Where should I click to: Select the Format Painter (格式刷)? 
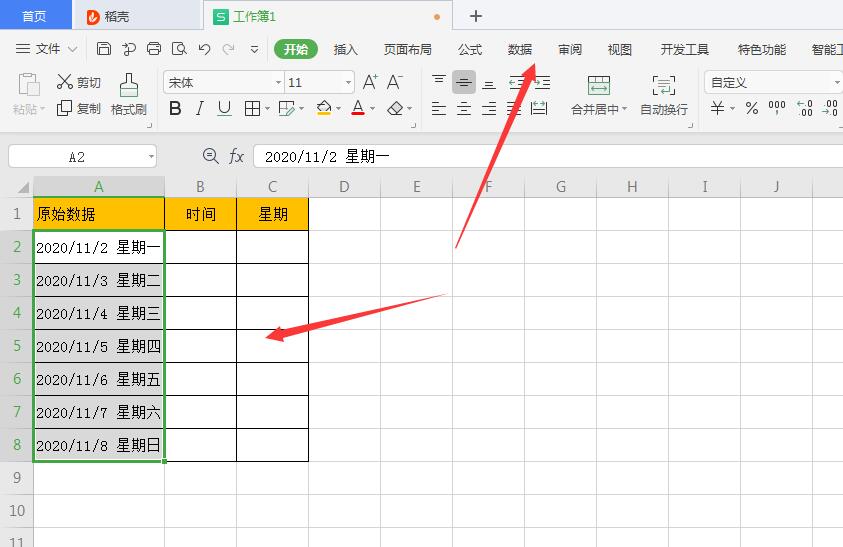(x=128, y=95)
